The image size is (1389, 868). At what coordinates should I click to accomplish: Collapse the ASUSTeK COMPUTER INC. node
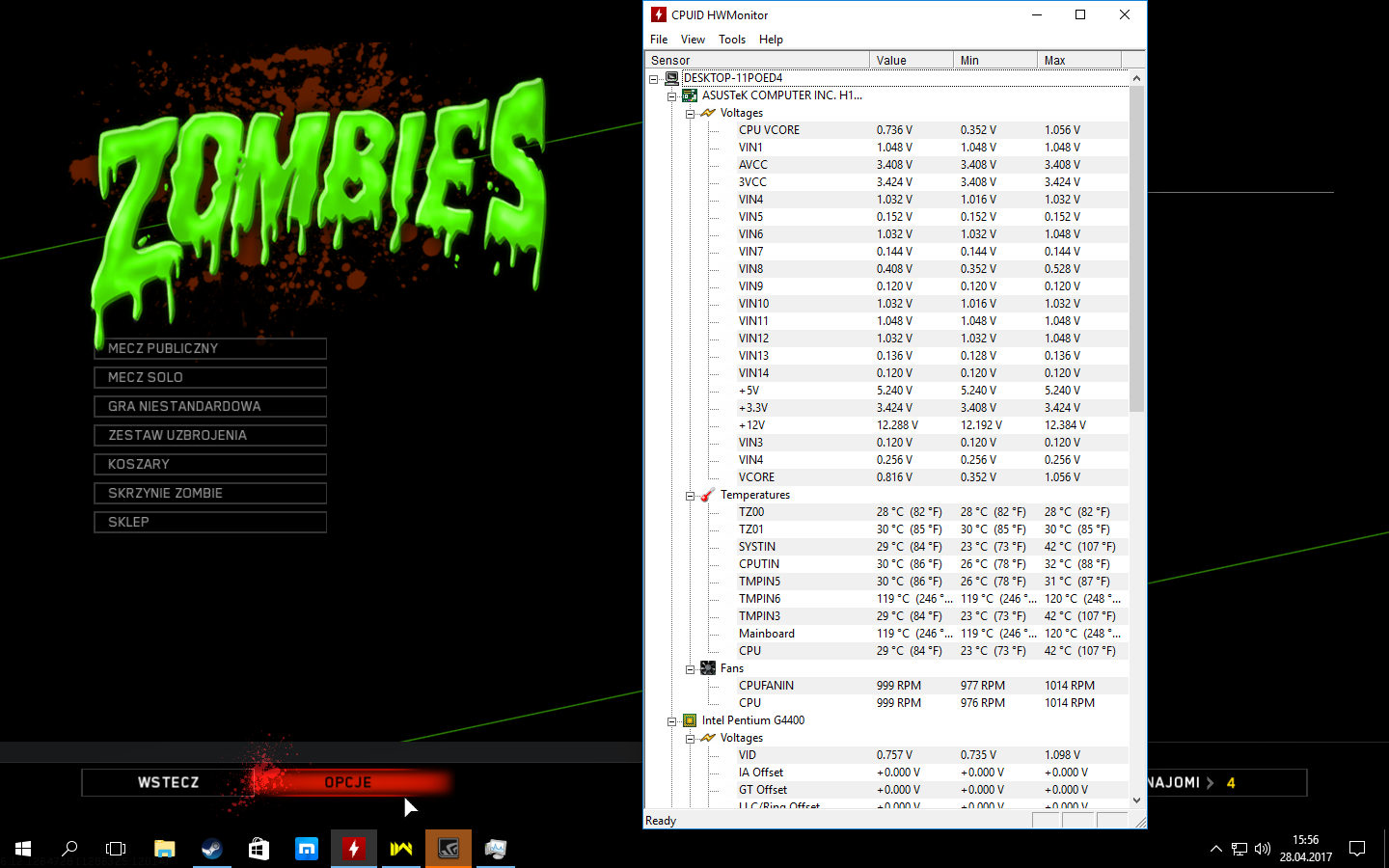point(672,96)
